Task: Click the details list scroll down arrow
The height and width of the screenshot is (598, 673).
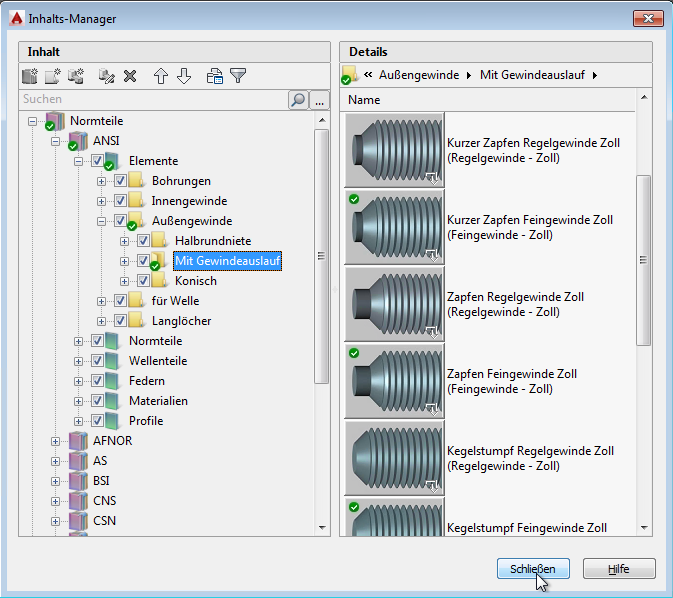Action: coord(644,528)
